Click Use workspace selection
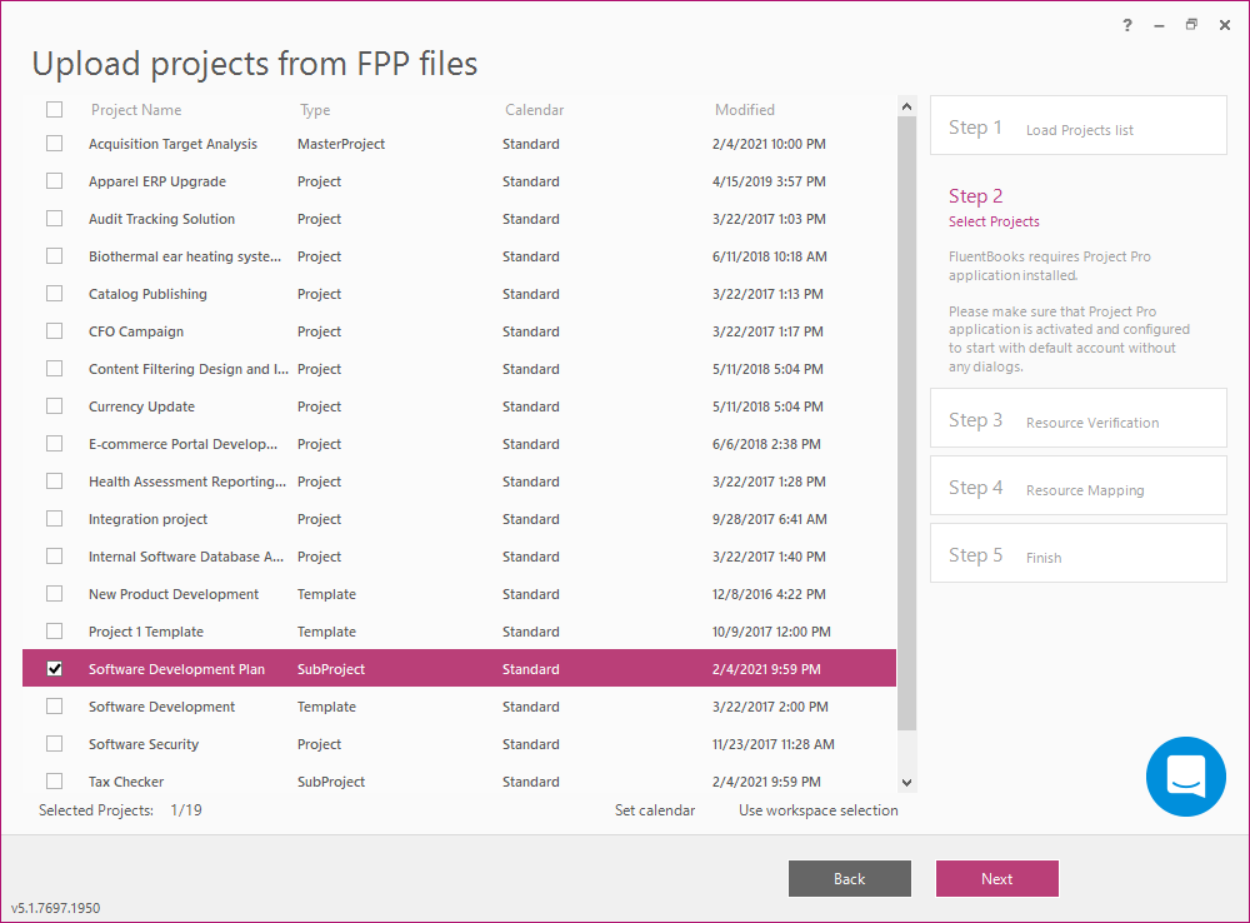This screenshot has height=923, width=1250. point(818,810)
